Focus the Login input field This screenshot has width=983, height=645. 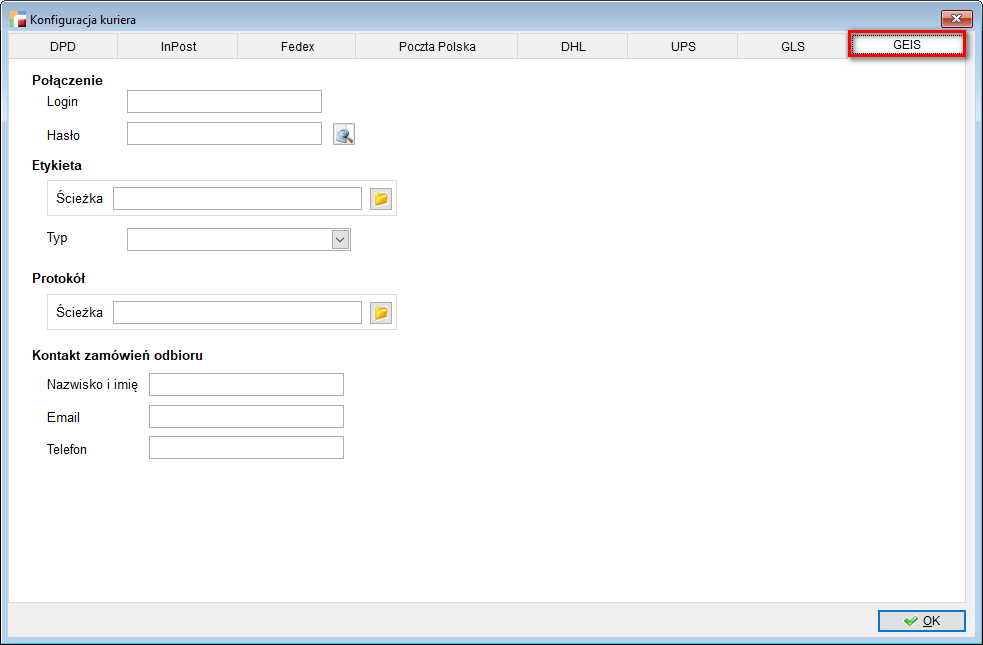click(x=224, y=101)
